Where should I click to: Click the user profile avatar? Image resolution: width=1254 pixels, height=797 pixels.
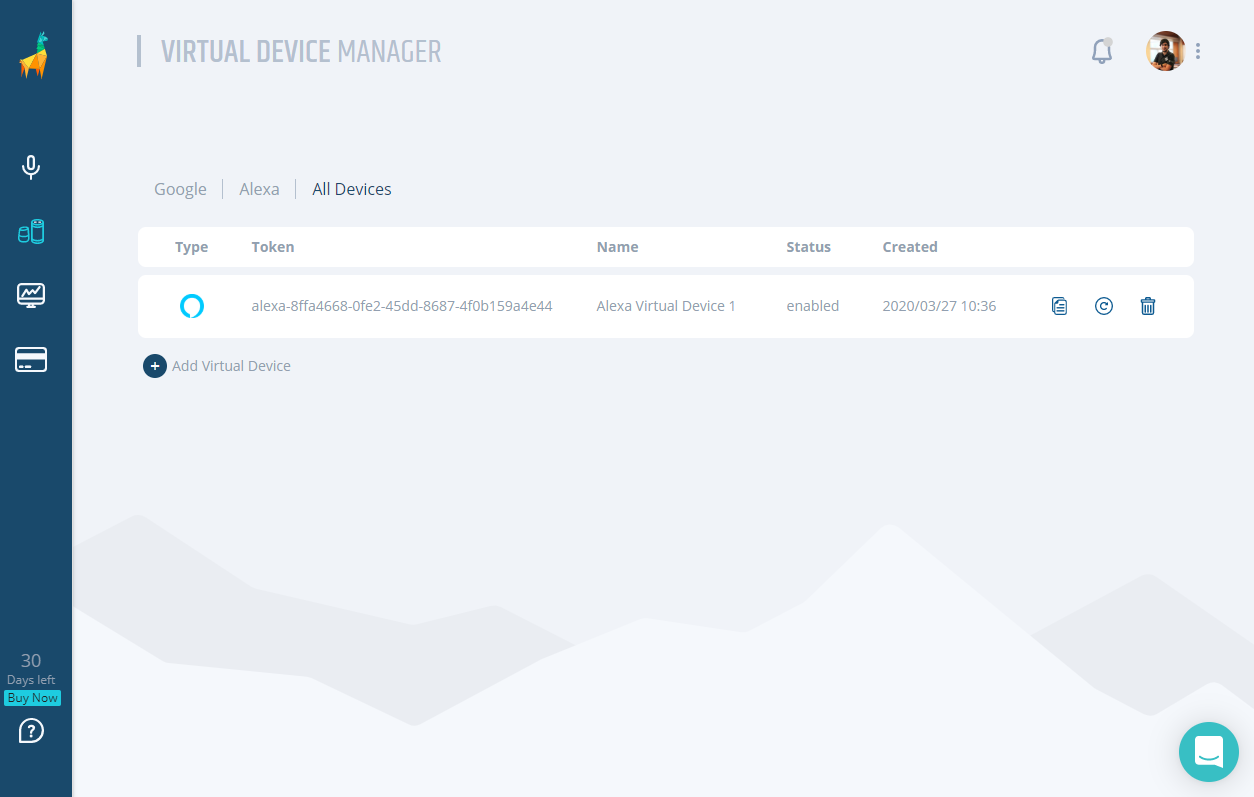pos(1165,51)
